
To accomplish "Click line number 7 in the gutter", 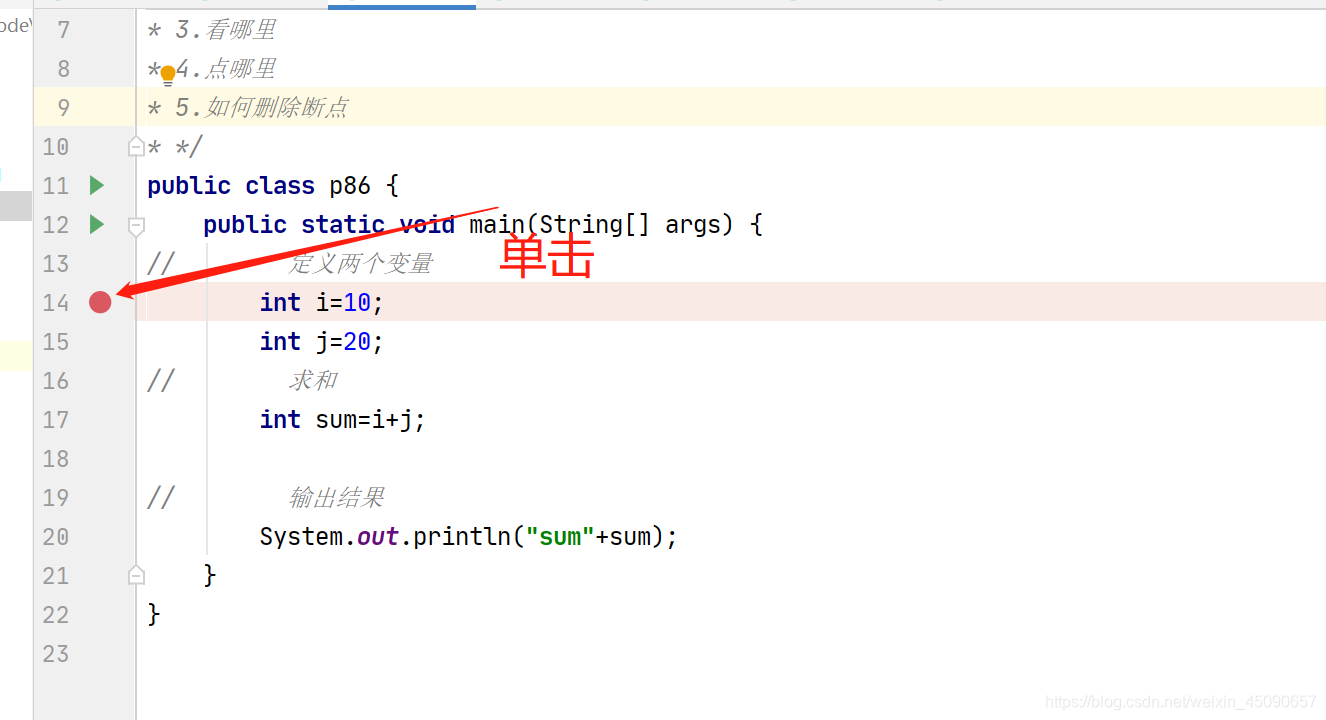I will [x=63, y=30].
